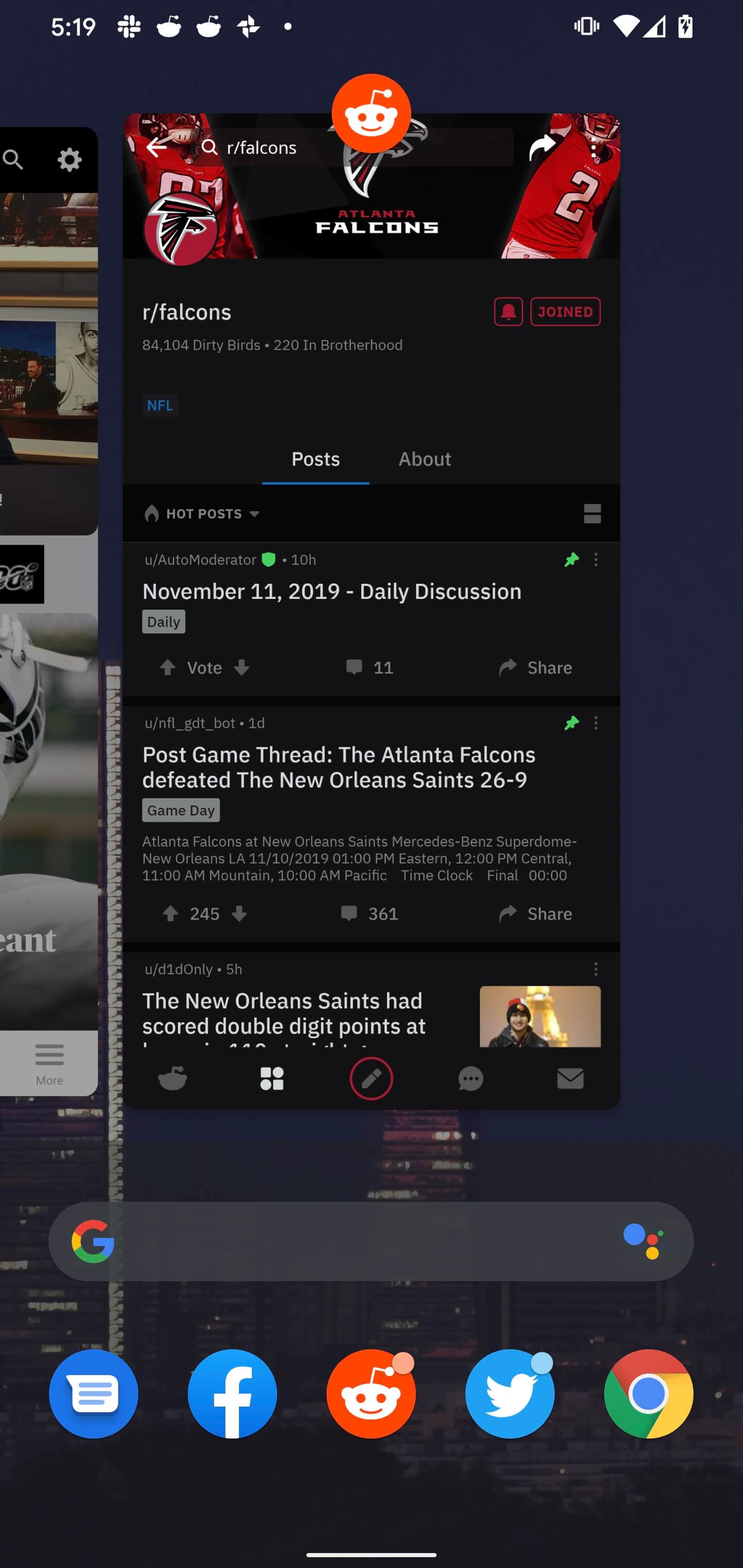
Task: Open u/AutoModerator profile link
Action: pos(200,560)
